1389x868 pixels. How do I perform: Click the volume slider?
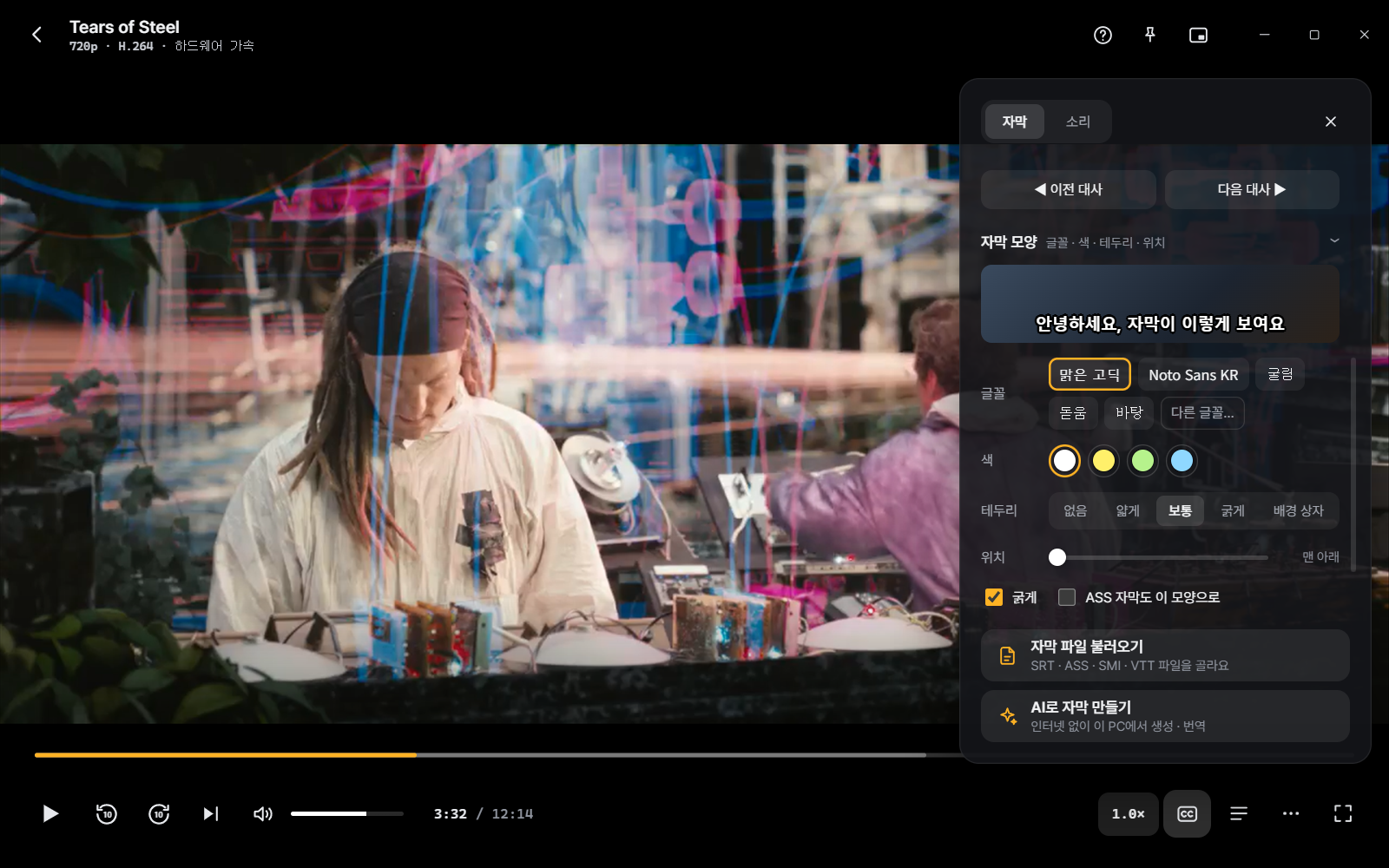(x=347, y=813)
